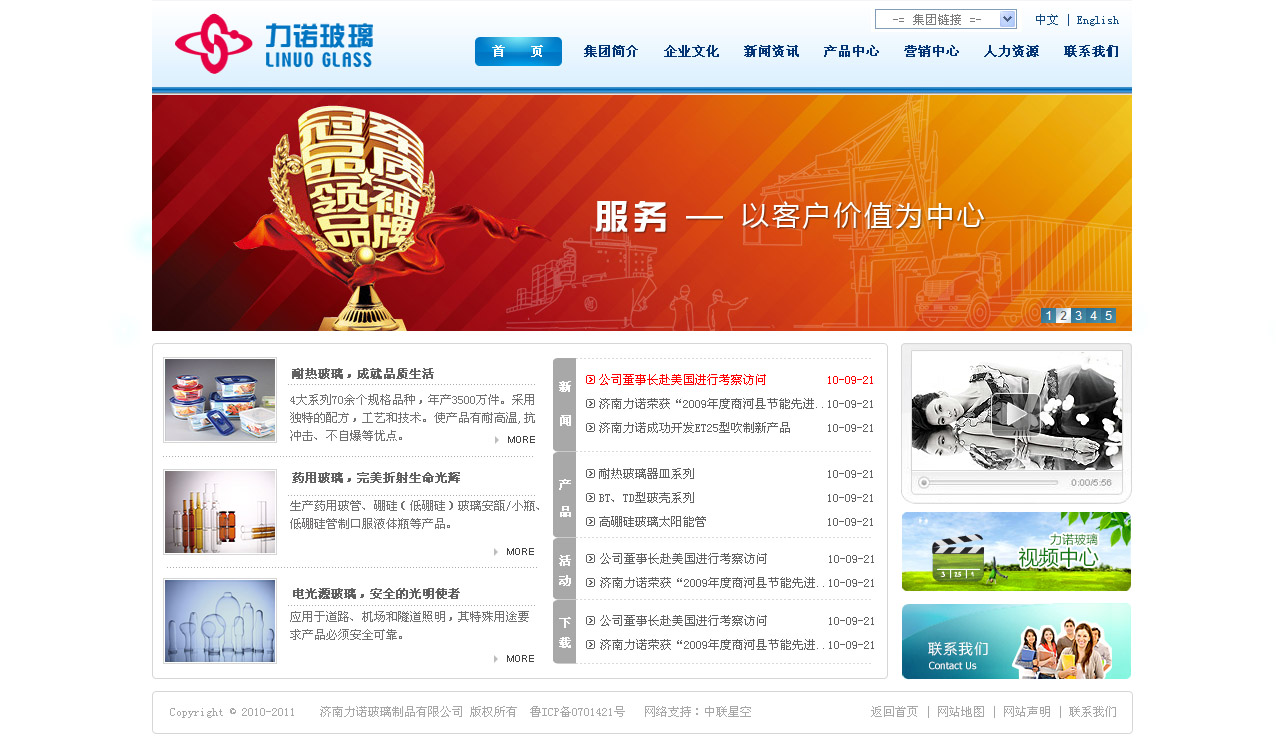The width and height of the screenshot is (1280, 750).
Task: Open the Contact Us banner
Action: [1016, 642]
